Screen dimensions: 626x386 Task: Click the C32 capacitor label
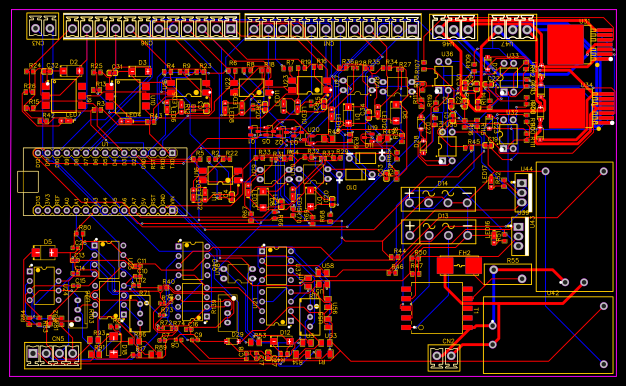pos(53,65)
